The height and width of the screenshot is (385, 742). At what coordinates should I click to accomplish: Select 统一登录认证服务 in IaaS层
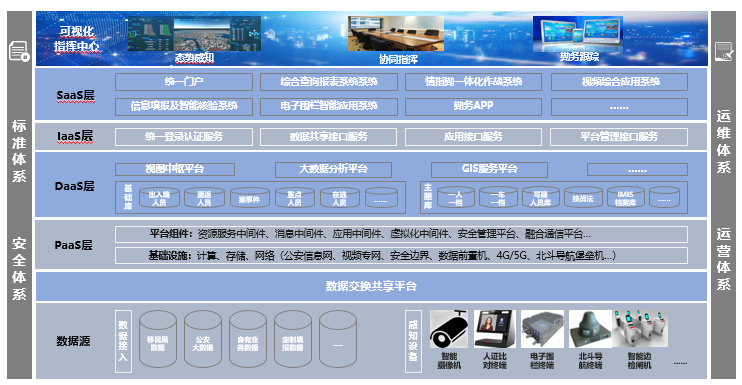pyautogui.click(x=184, y=137)
